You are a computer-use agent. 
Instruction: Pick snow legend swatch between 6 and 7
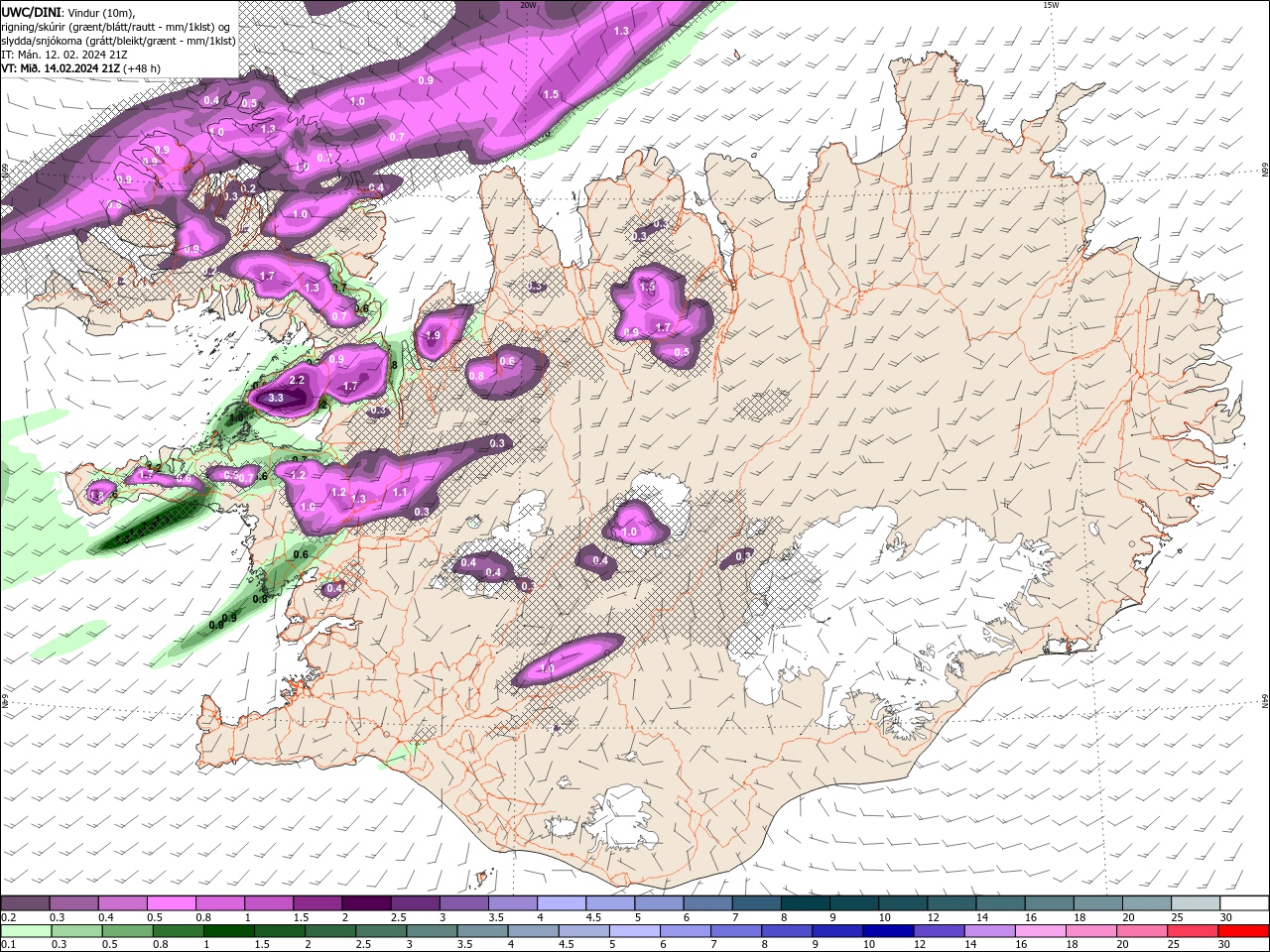[707, 903]
